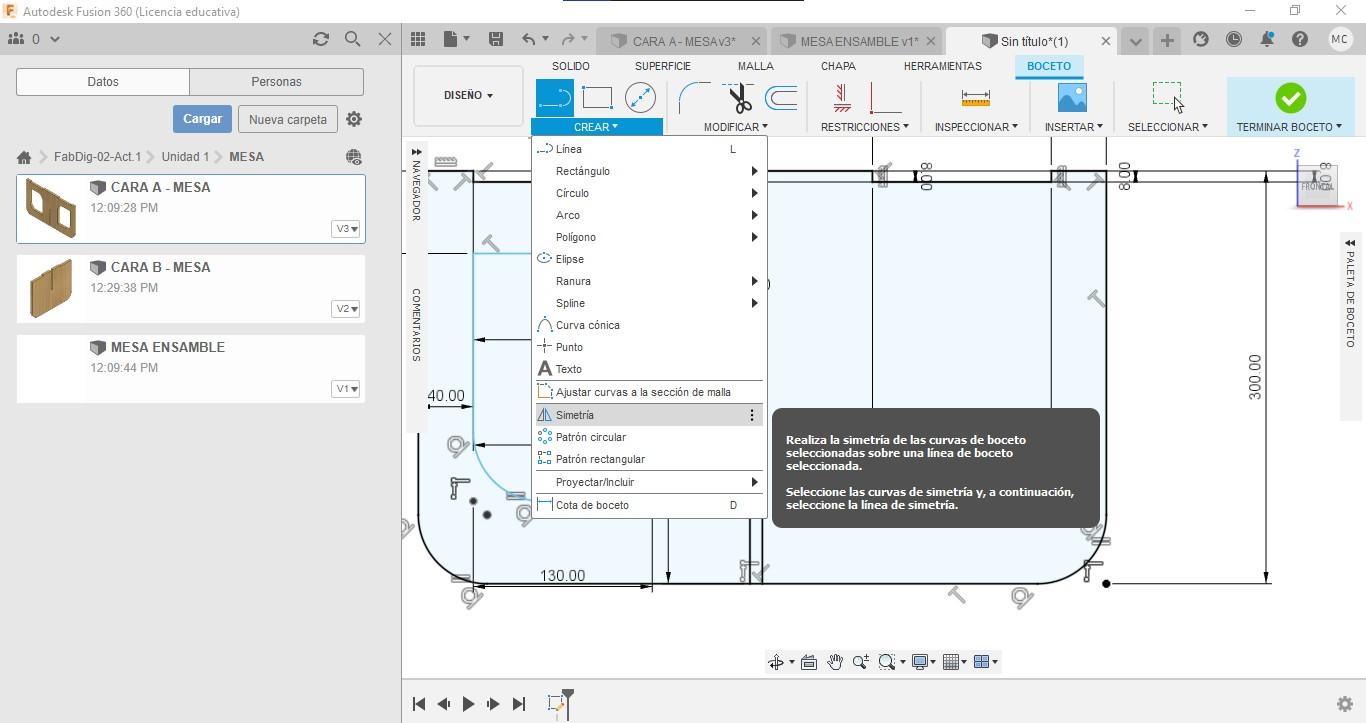Activate the Fillet tool icon
Image resolution: width=1366 pixels, height=723 pixels.
[696, 98]
